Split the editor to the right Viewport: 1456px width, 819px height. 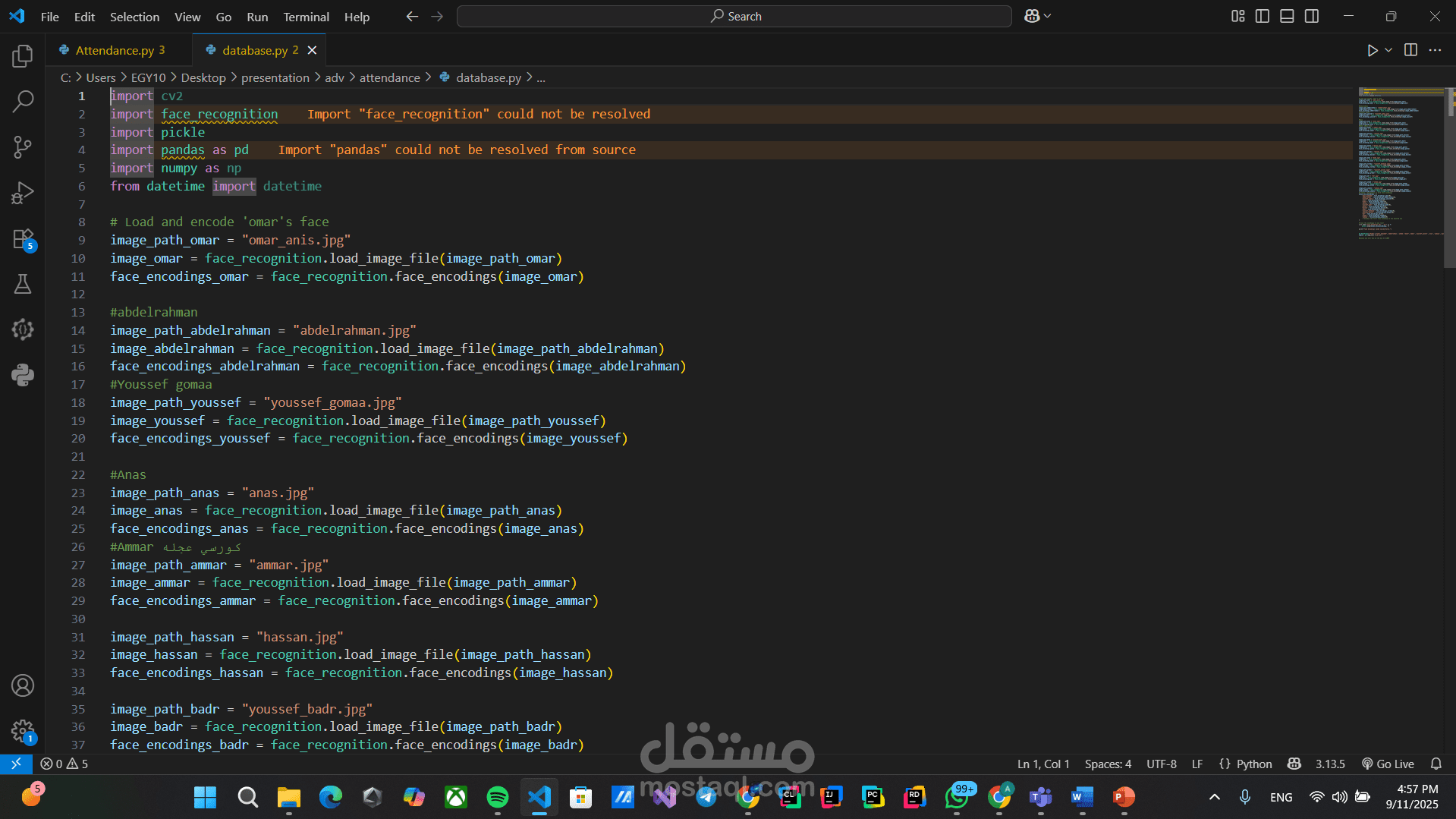(x=1410, y=50)
